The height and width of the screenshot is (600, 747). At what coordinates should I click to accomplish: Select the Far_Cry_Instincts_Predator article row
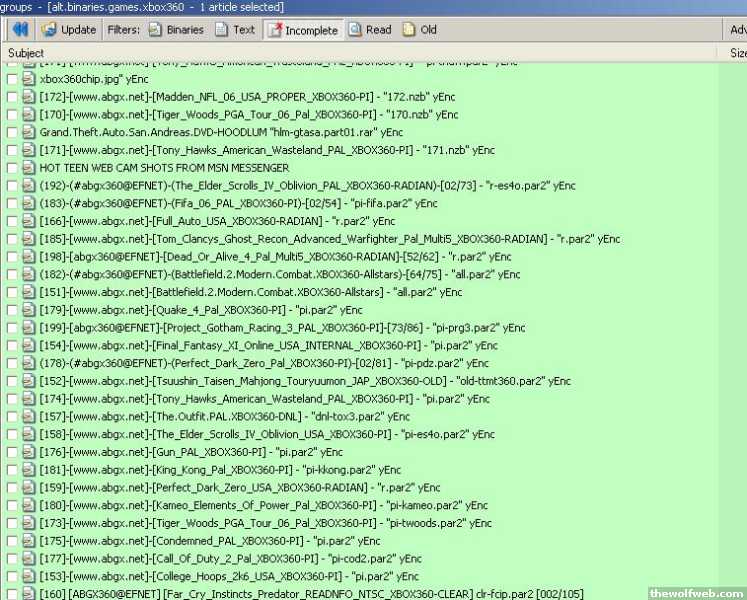pos(300,595)
